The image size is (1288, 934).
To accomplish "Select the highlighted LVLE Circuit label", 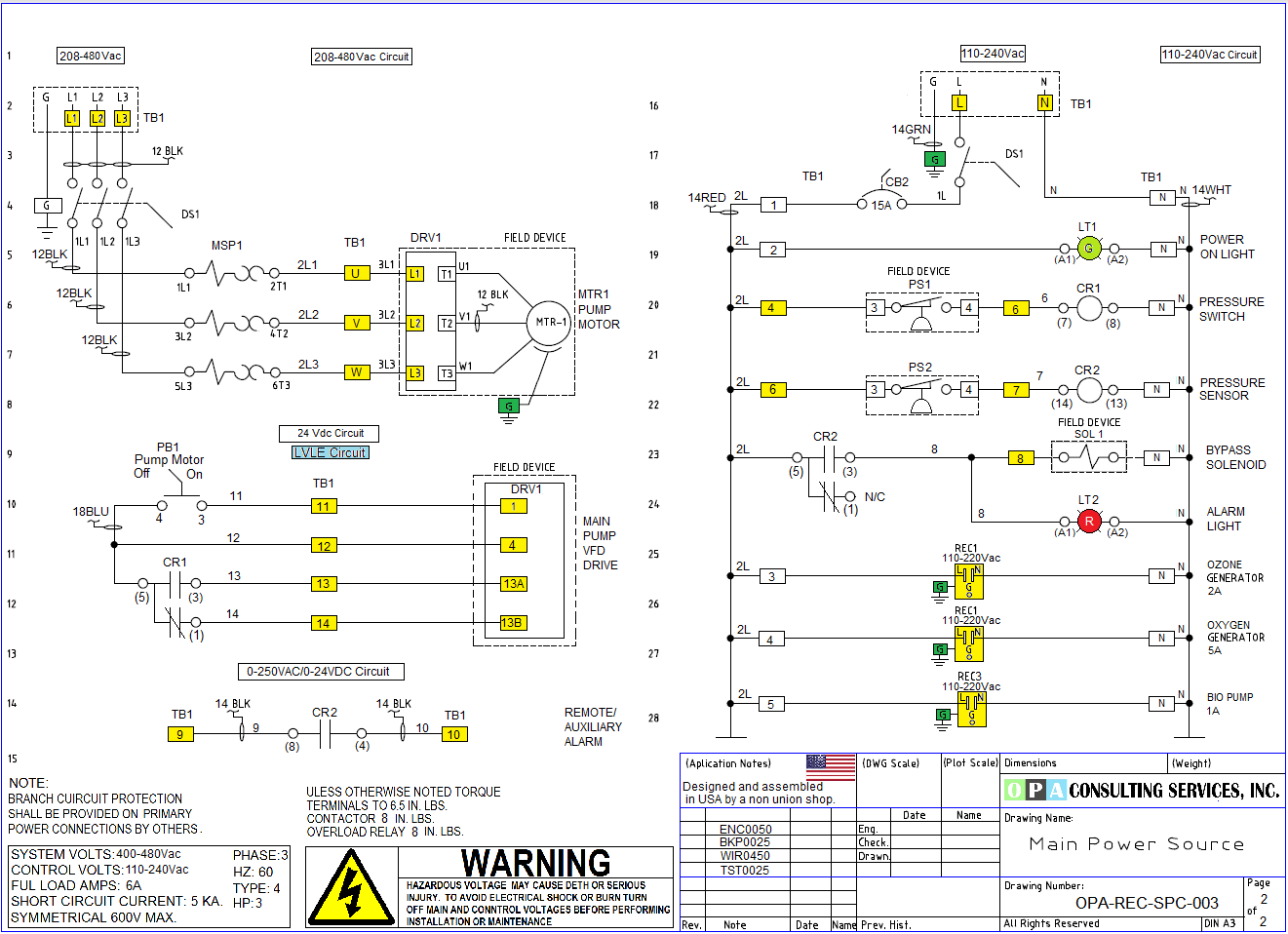I will point(331,452).
